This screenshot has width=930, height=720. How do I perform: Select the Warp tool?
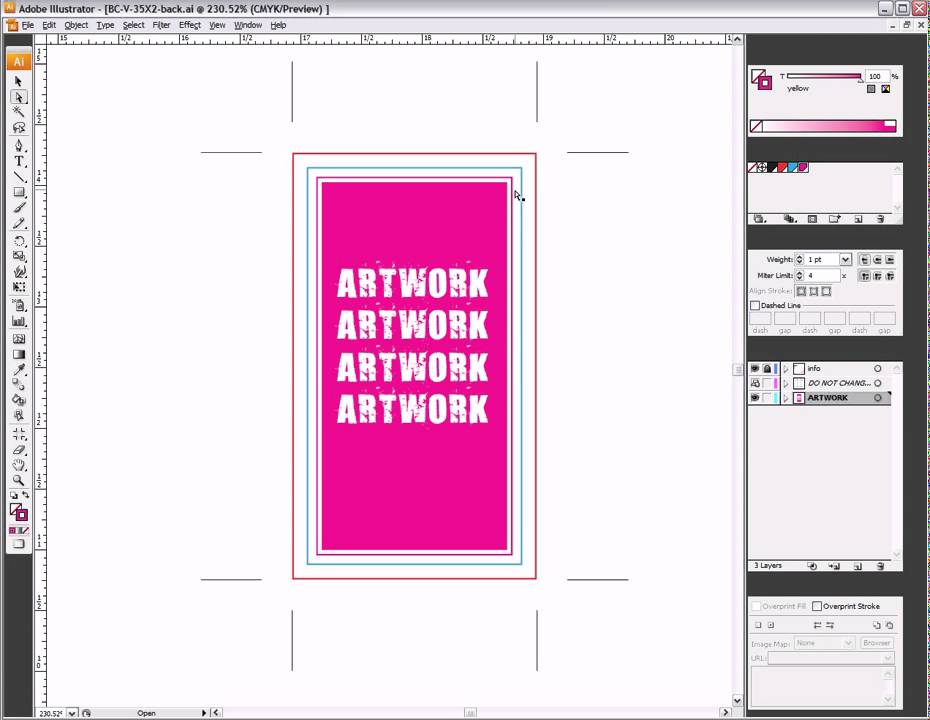click(x=18, y=272)
